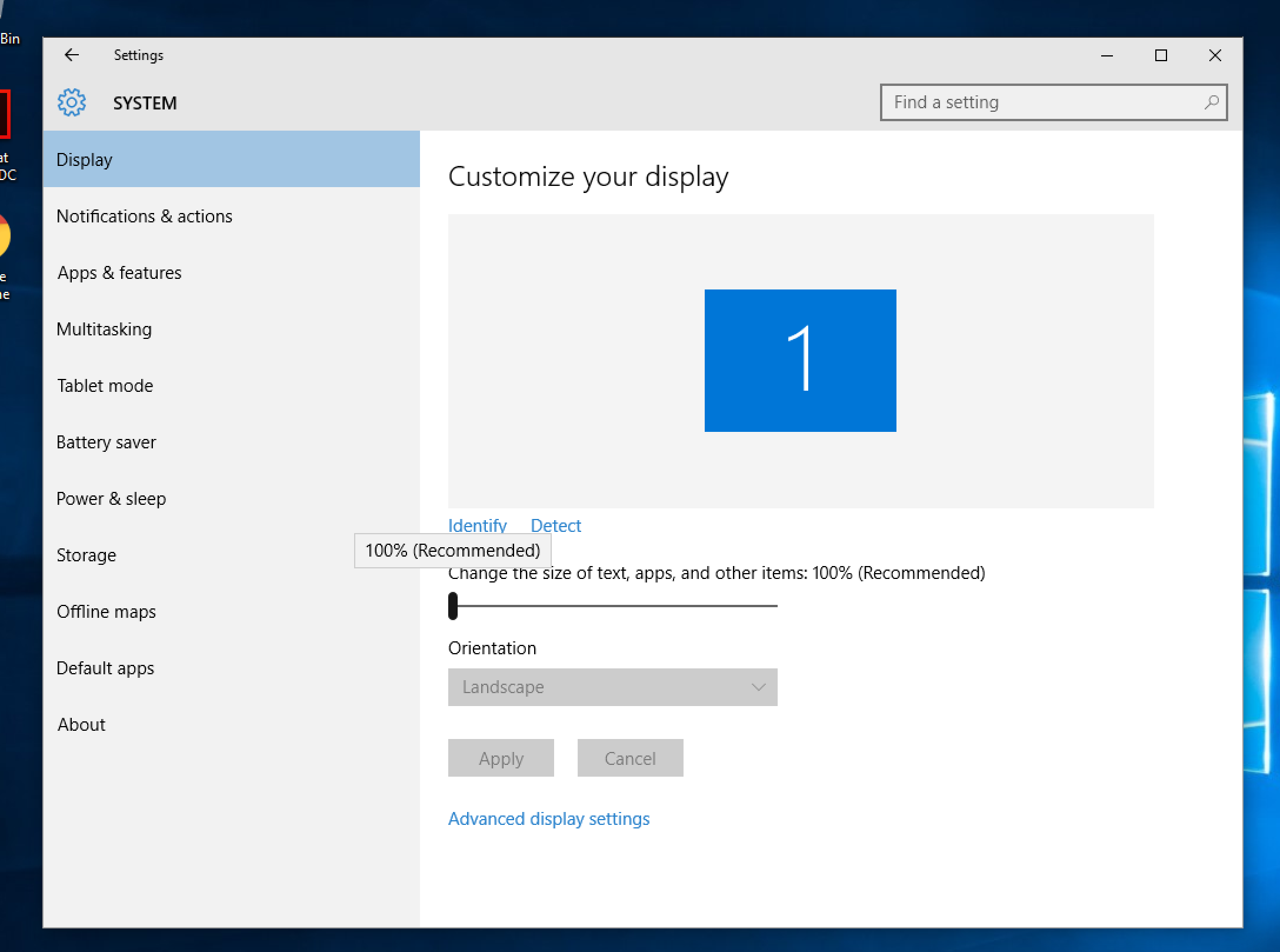1280x952 pixels.
Task: Open Battery saver settings
Action: [x=106, y=442]
